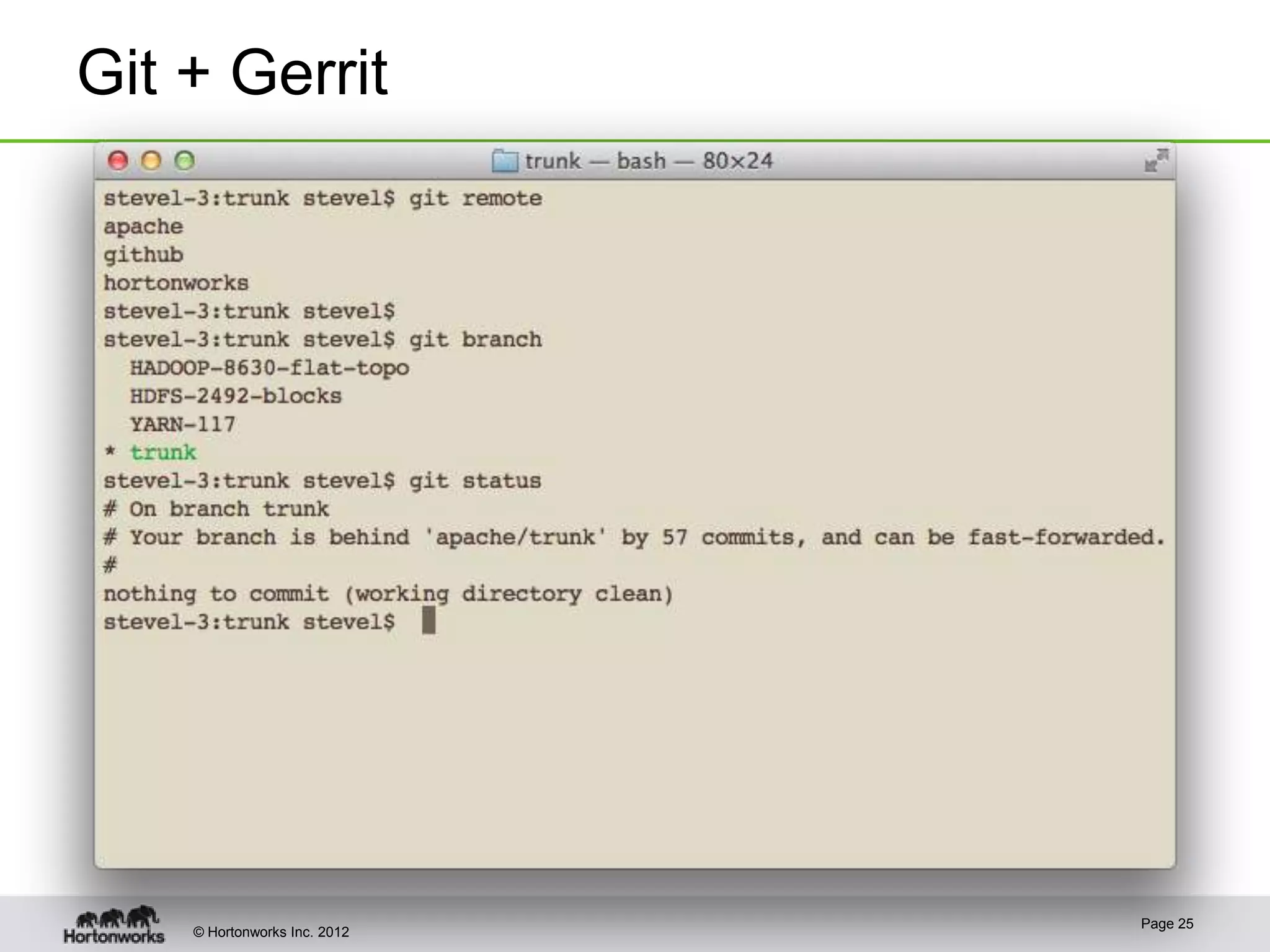Click the green '* trunk' current branch

(x=151, y=452)
